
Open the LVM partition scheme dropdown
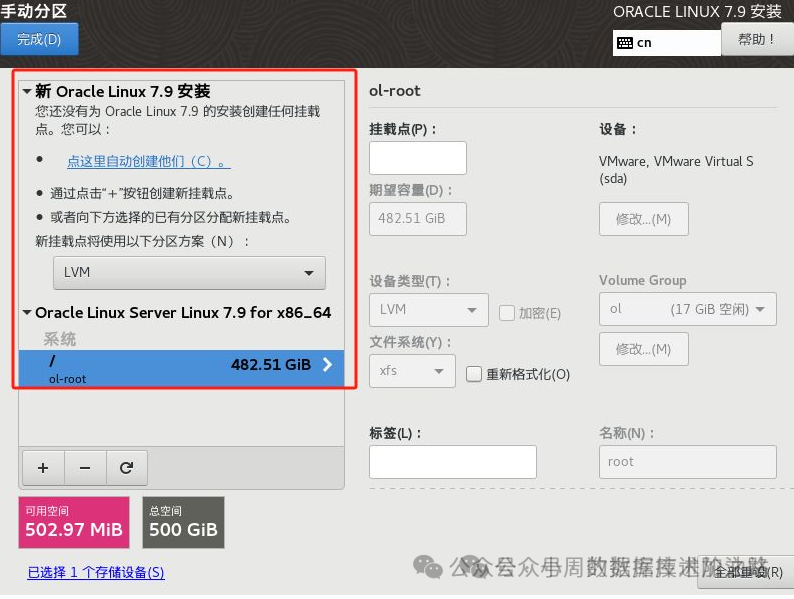pyautogui.click(x=189, y=273)
